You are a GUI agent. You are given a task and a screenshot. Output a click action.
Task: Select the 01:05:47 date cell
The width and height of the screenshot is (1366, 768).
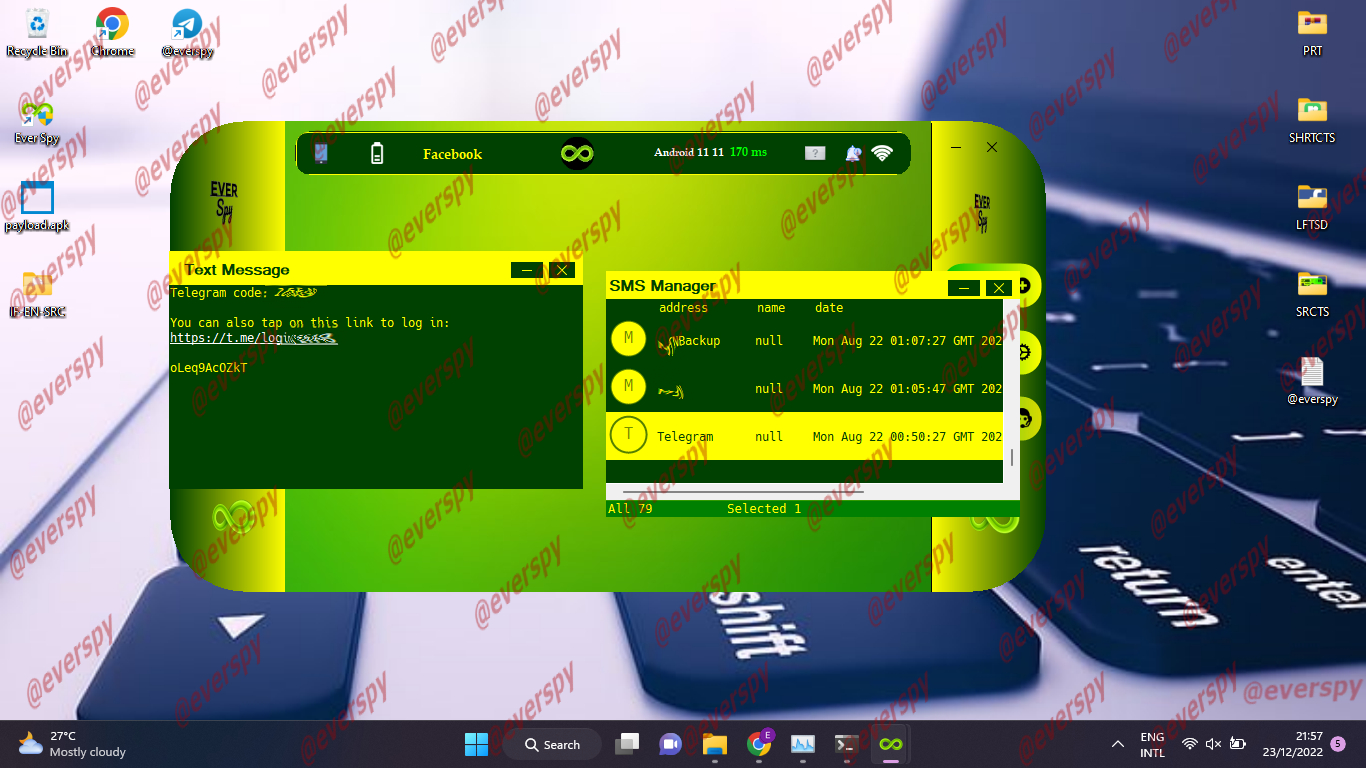point(907,389)
